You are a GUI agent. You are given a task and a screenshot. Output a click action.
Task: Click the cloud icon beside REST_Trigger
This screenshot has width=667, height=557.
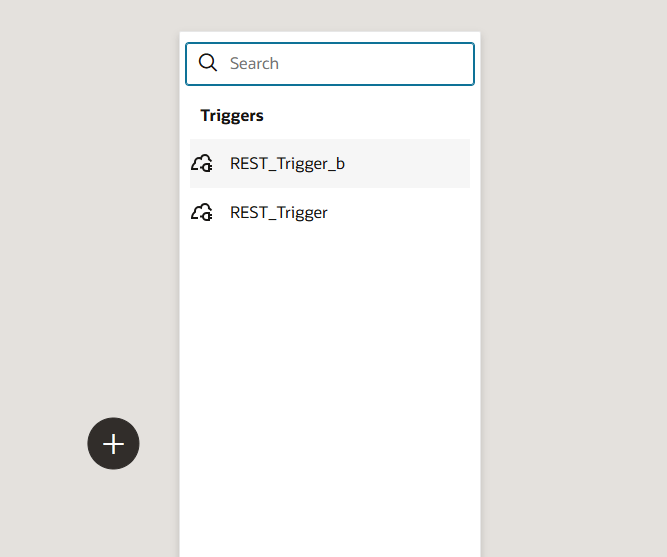[202, 212]
